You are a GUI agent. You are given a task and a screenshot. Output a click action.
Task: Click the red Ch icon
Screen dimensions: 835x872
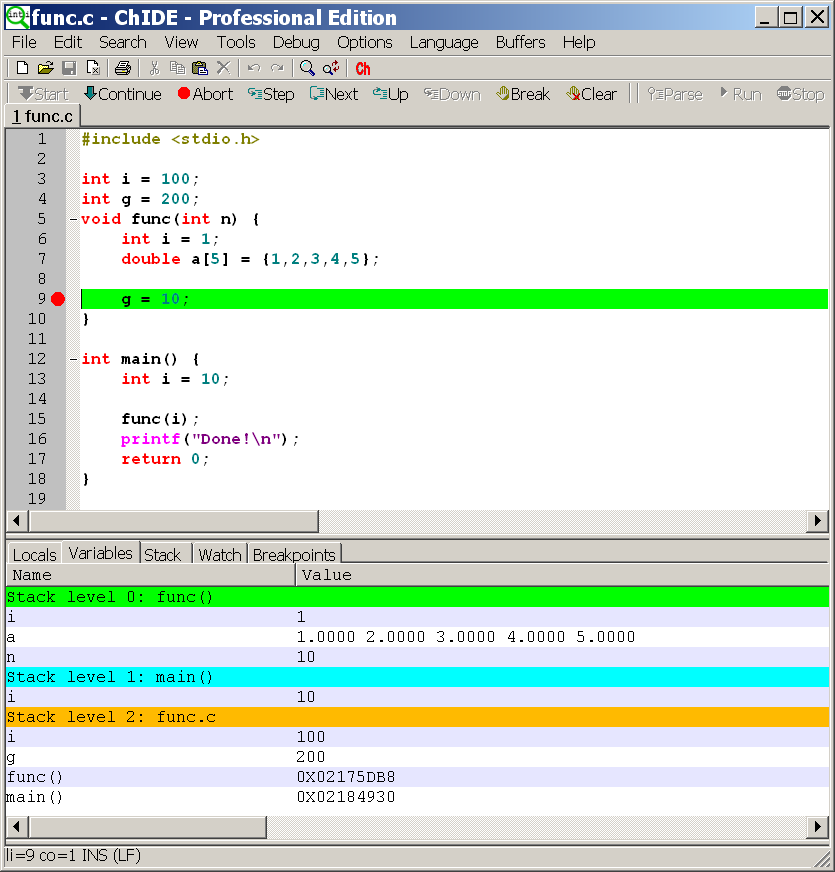click(x=363, y=68)
